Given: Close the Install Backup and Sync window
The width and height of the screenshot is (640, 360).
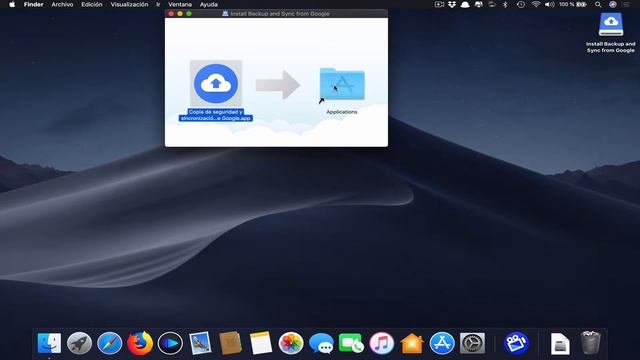Looking at the screenshot, I should click(171, 13).
